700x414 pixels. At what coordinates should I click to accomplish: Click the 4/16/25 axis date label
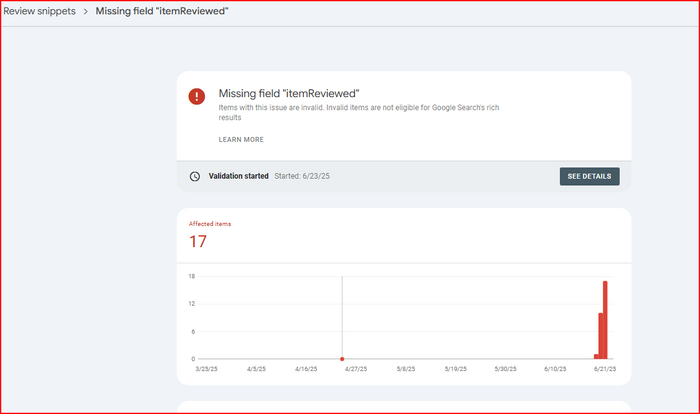[306, 369]
